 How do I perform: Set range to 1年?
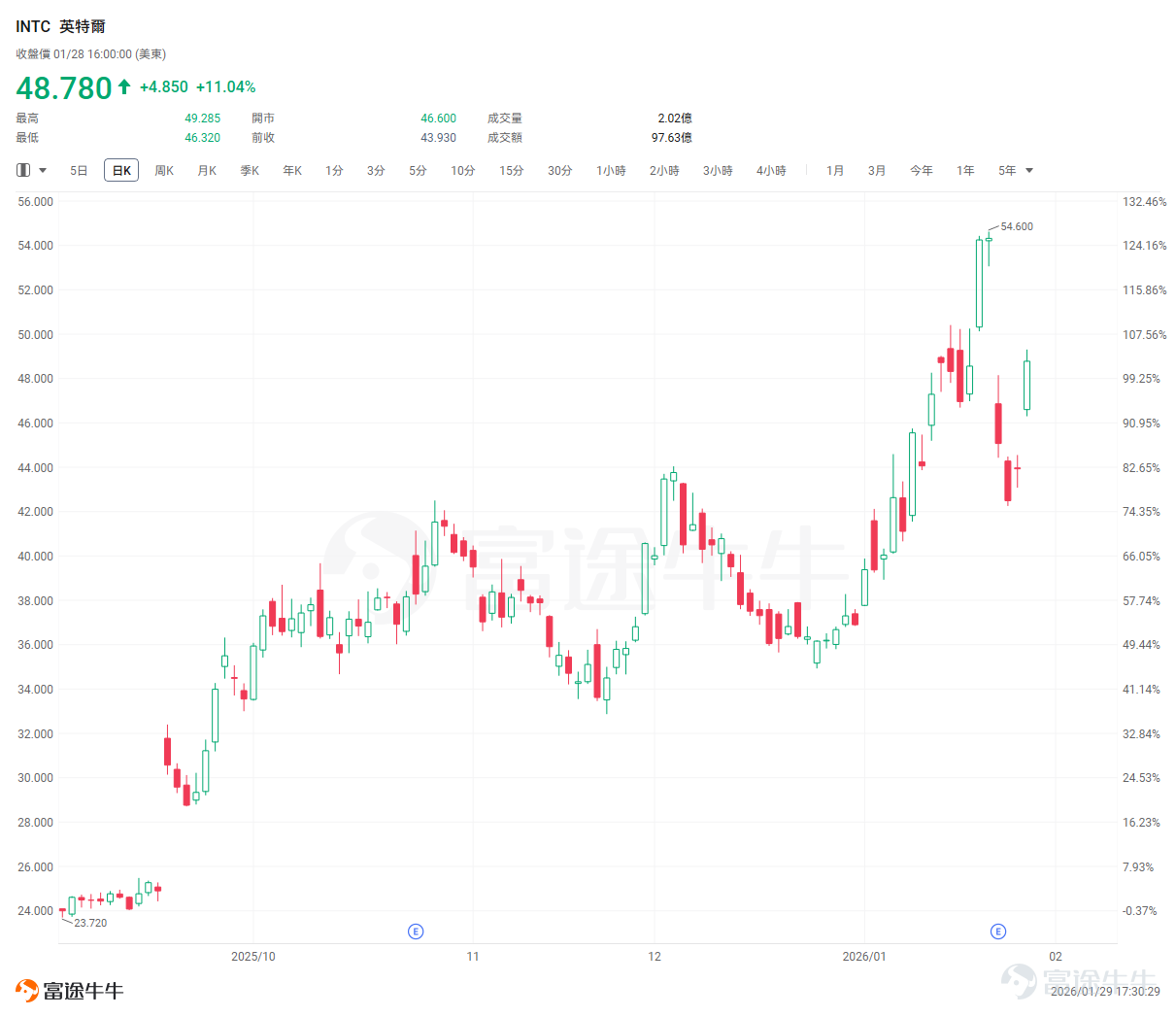pos(965,171)
